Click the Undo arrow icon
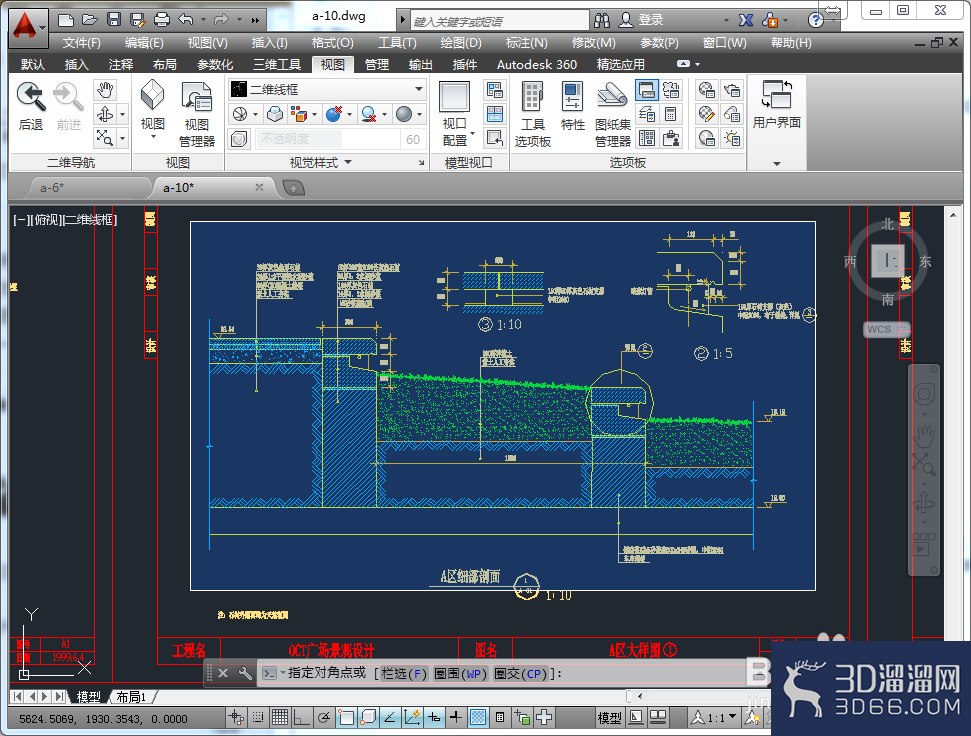The height and width of the screenshot is (736, 971). pos(186,20)
